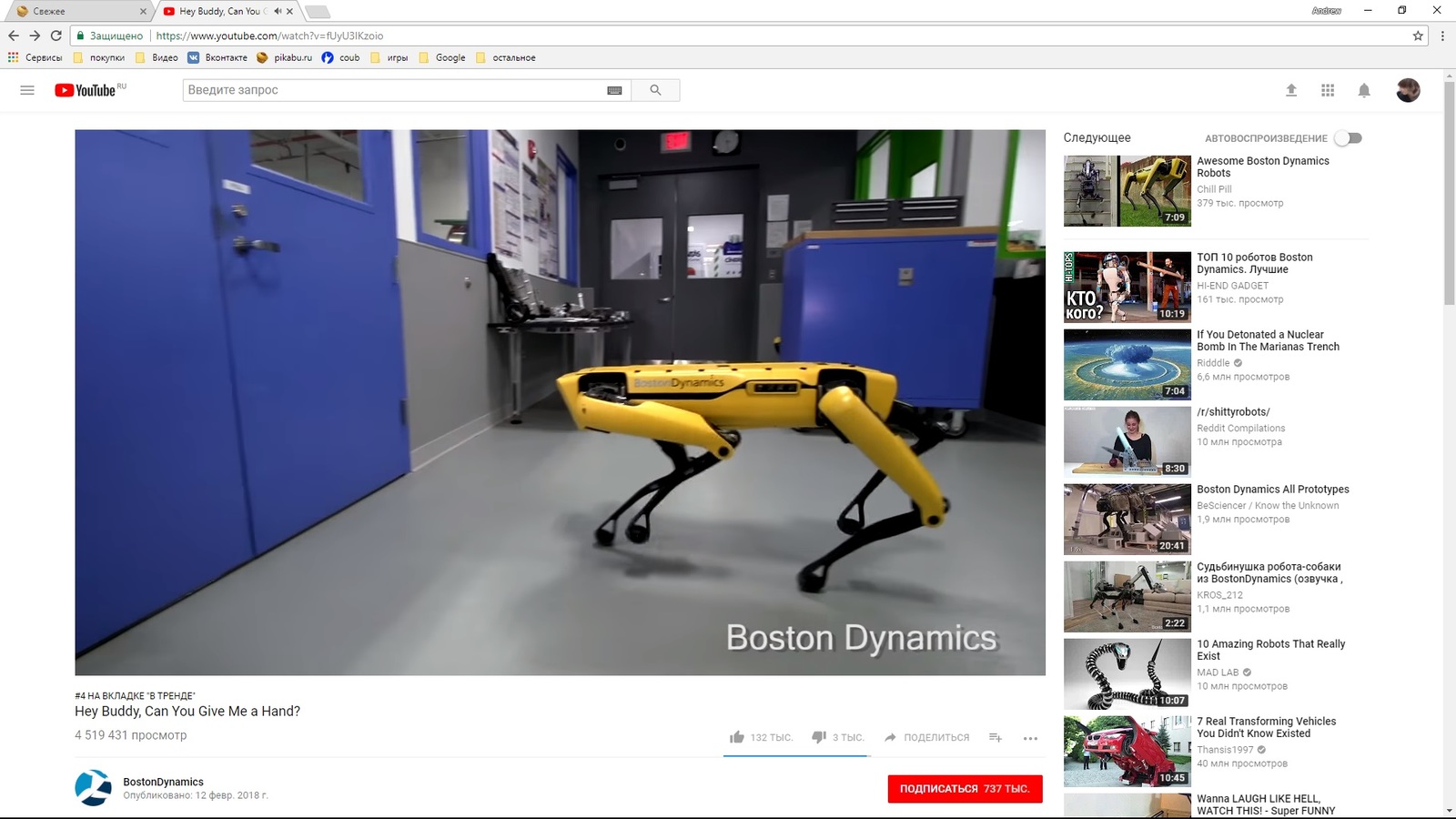Bookmark this page with the star

[1418, 35]
